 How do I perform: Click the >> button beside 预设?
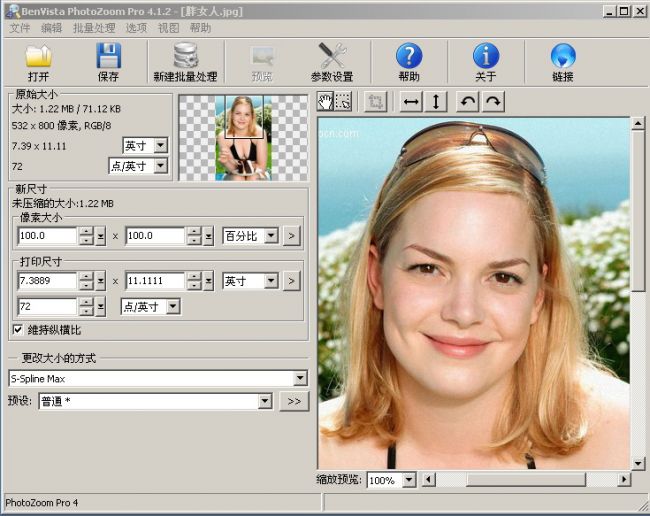pyautogui.click(x=294, y=401)
